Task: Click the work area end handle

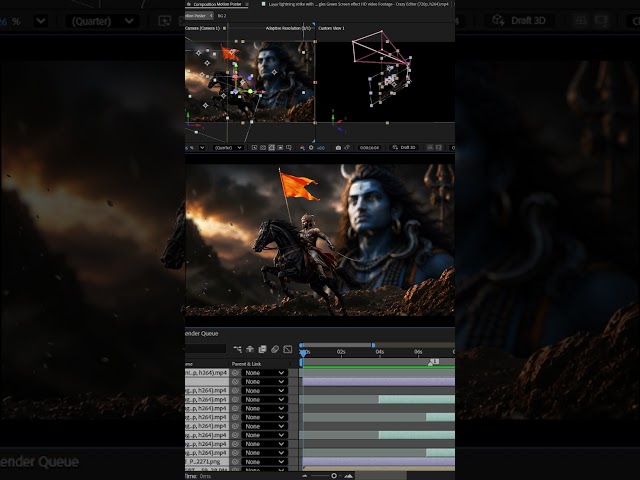Action: pos(373,345)
